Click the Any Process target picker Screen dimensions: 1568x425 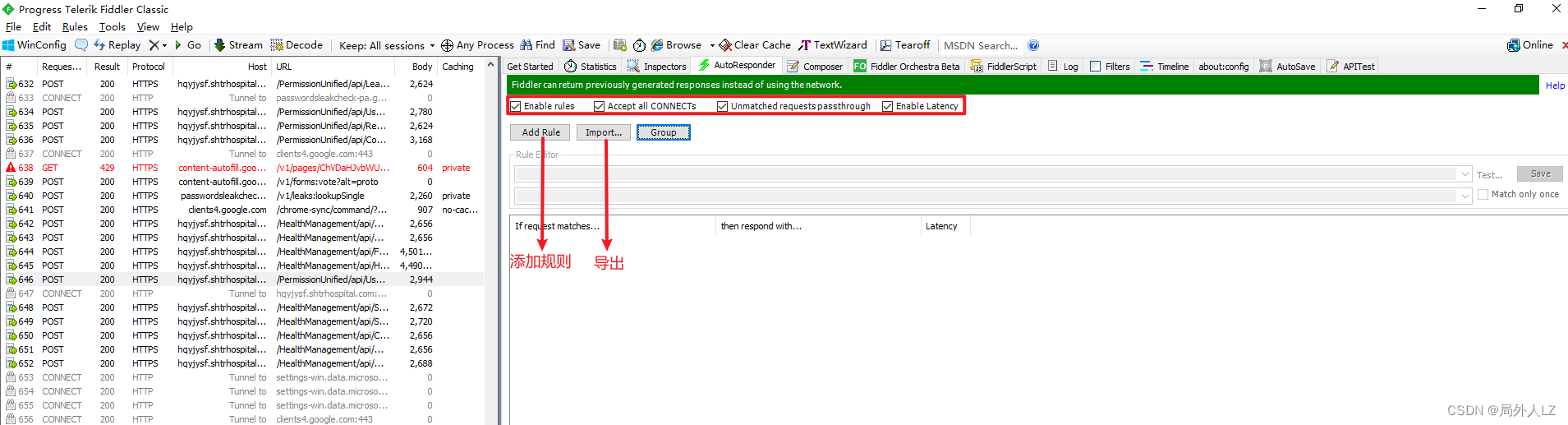pyautogui.click(x=477, y=45)
